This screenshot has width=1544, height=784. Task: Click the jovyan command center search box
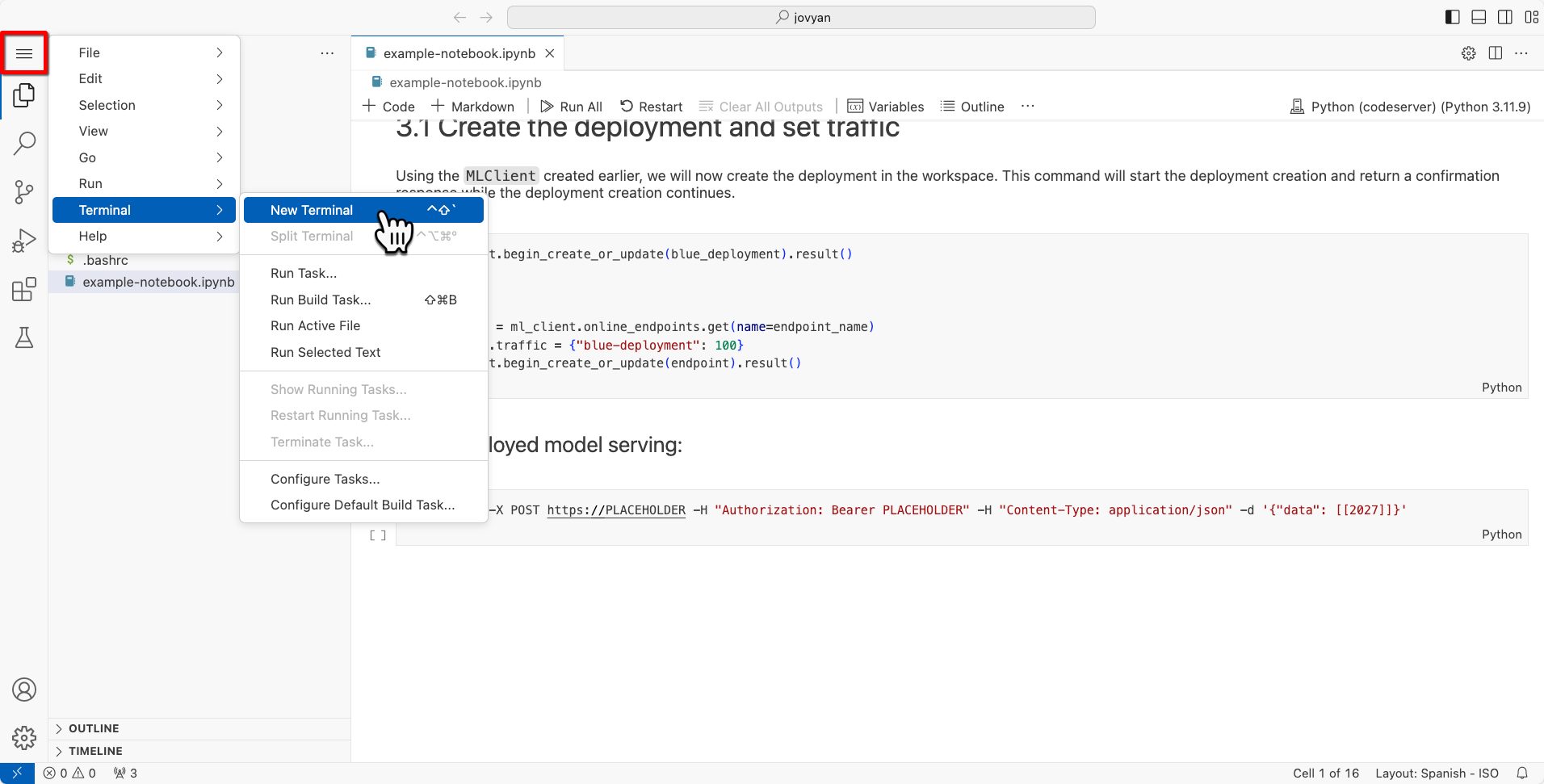tap(801, 17)
